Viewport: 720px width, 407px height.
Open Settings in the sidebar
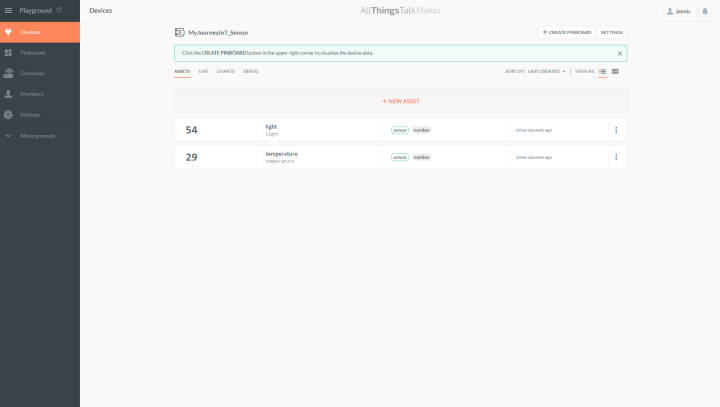pyautogui.click(x=40, y=115)
